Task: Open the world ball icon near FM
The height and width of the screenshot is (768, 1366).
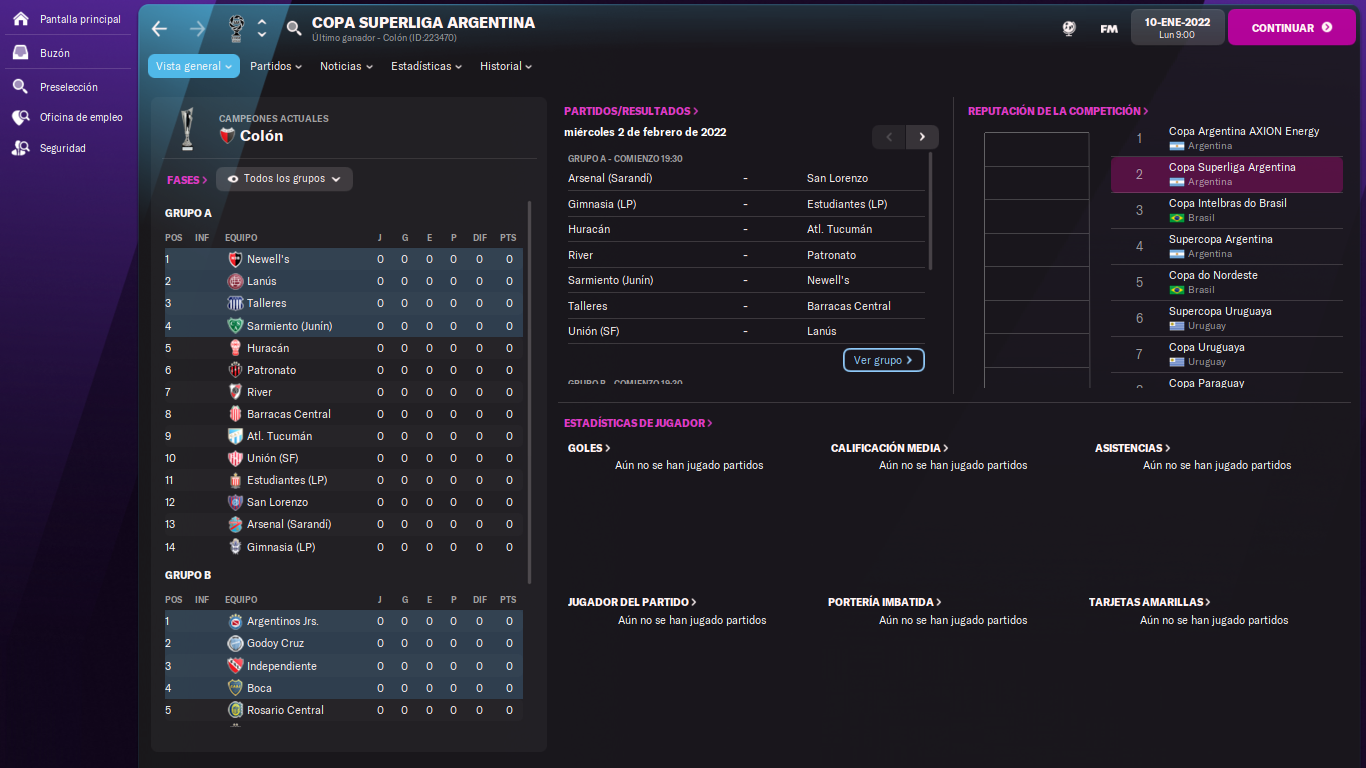Action: pos(1069,28)
